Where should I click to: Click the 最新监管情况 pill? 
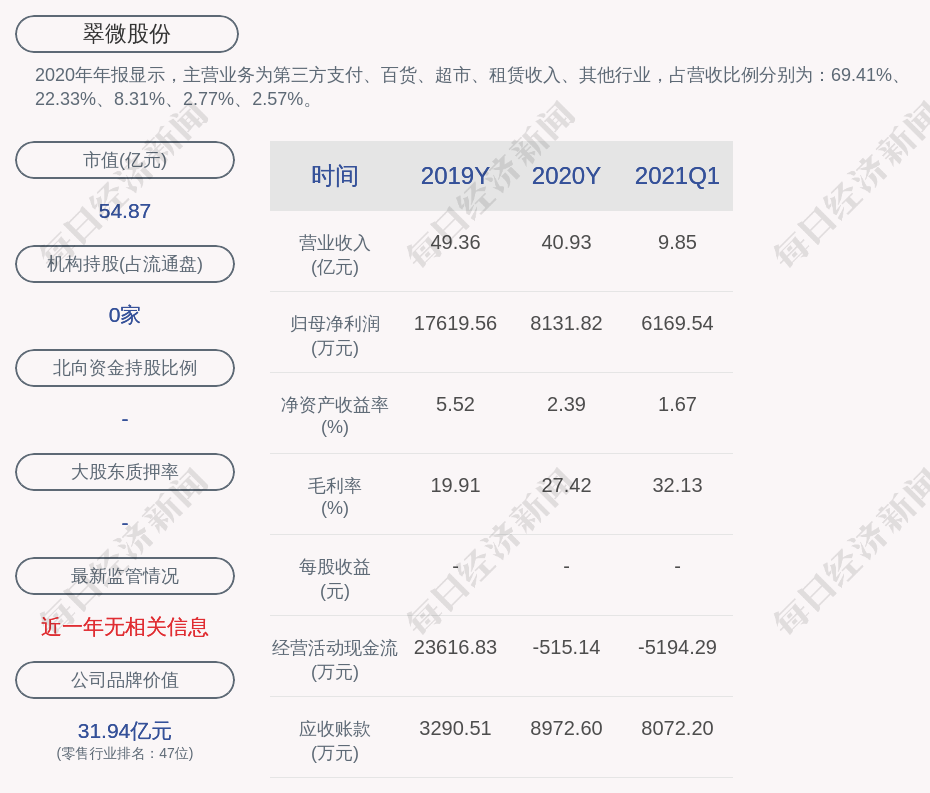[125, 576]
